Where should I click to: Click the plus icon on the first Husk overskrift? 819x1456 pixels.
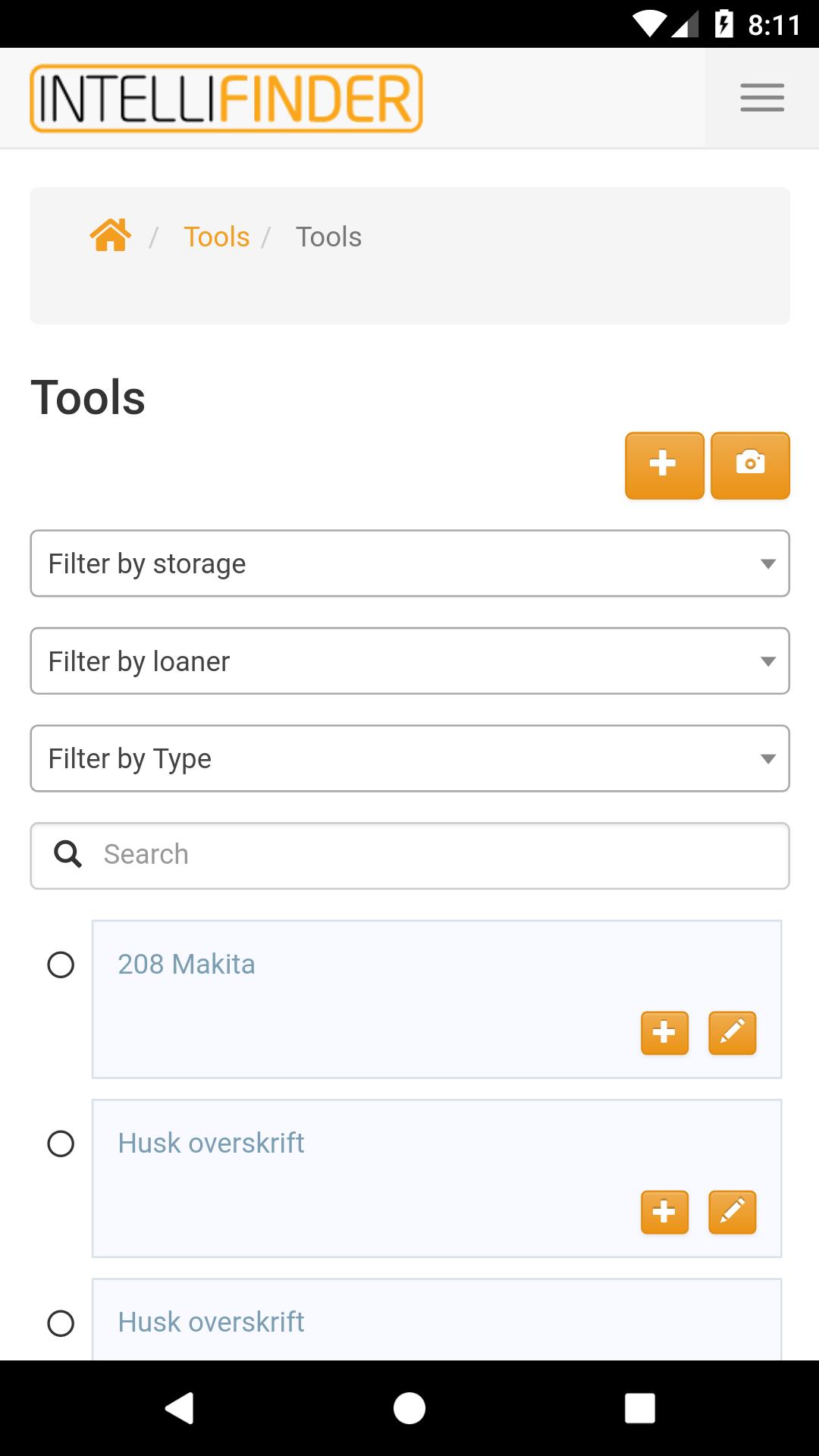(x=664, y=1212)
